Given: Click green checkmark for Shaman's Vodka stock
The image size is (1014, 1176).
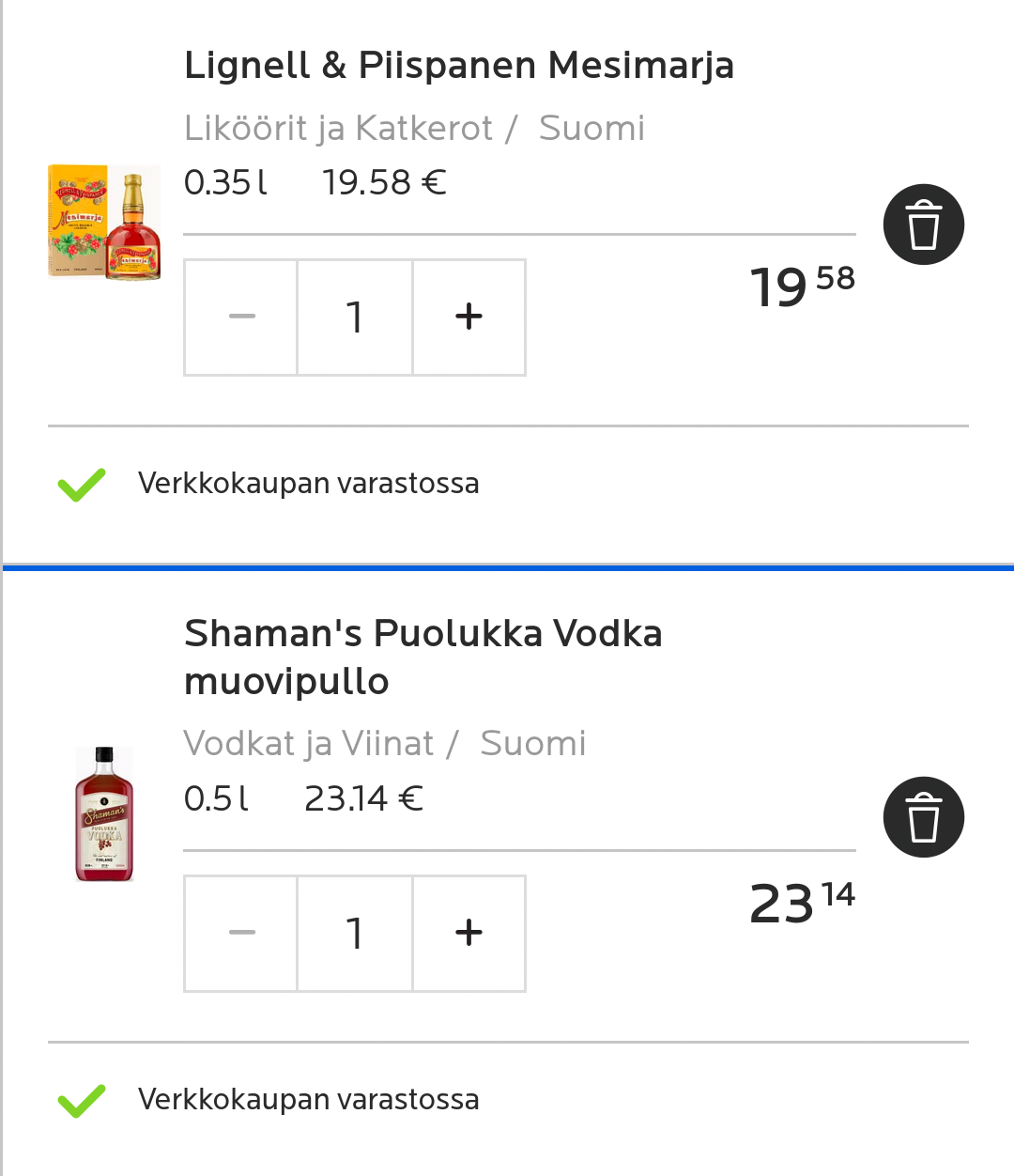Looking at the screenshot, I should 82,1100.
